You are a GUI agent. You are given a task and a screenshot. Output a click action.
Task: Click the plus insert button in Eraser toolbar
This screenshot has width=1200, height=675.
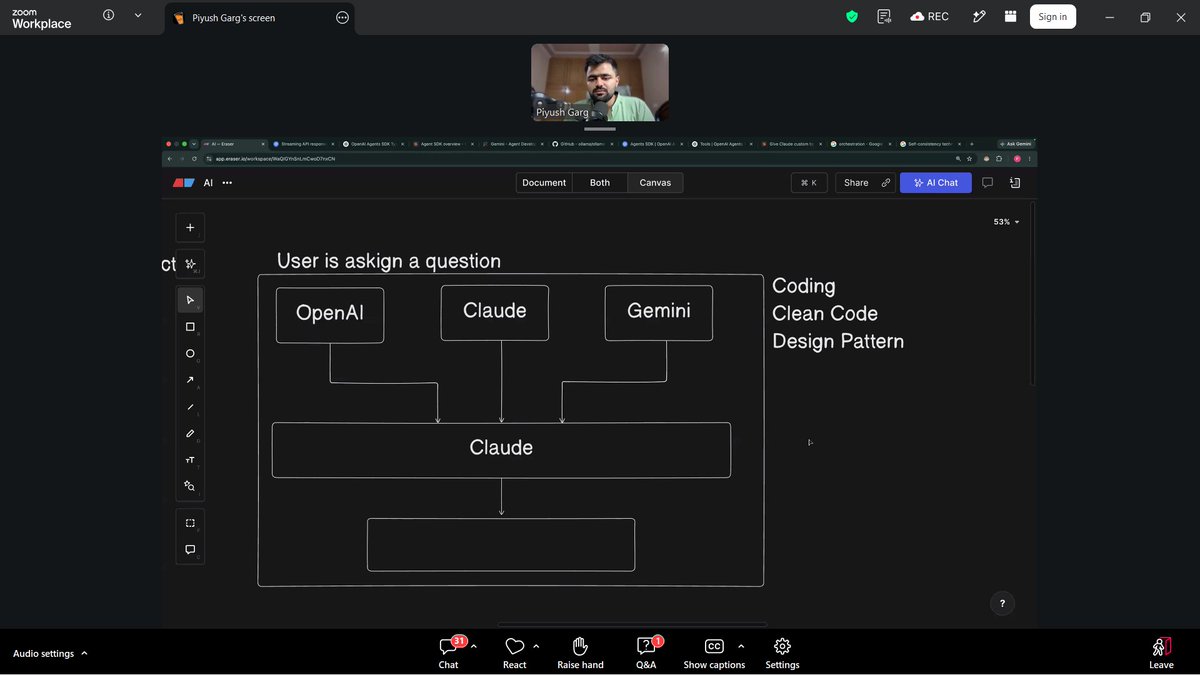pos(190,227)
